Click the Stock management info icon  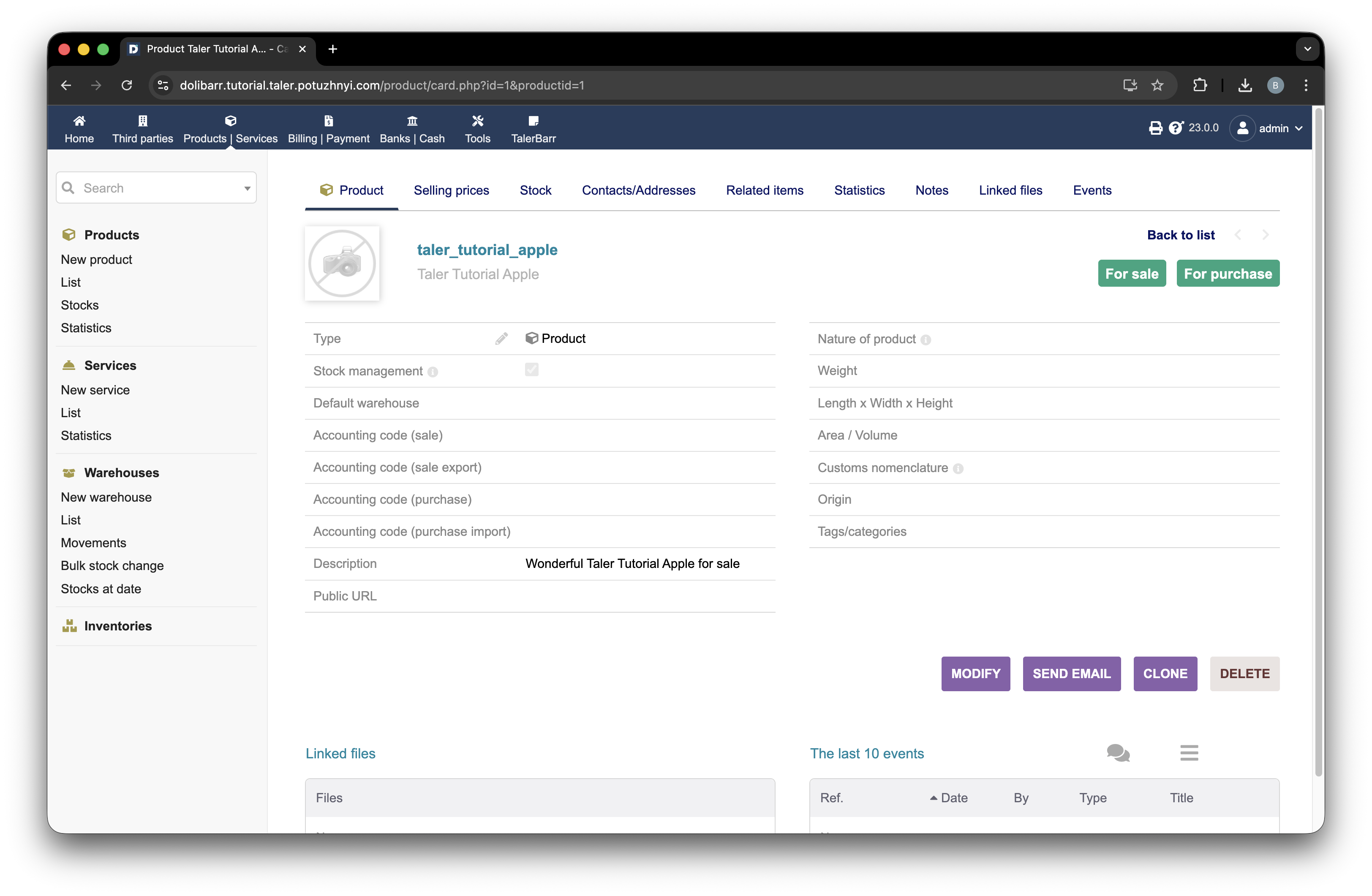click(x=433, y=372)
